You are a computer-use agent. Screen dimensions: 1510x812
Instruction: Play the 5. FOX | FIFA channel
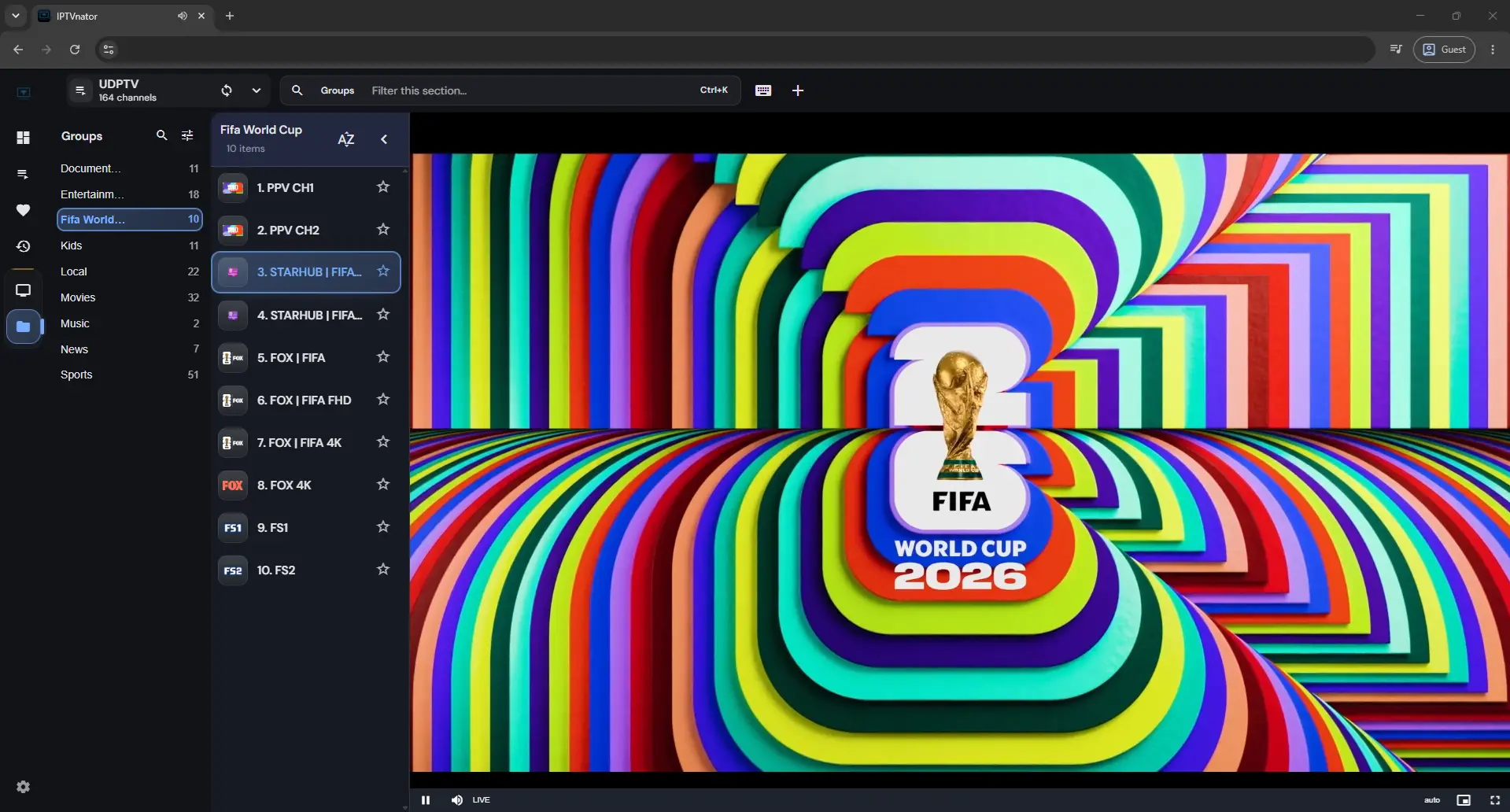(306, 357)
